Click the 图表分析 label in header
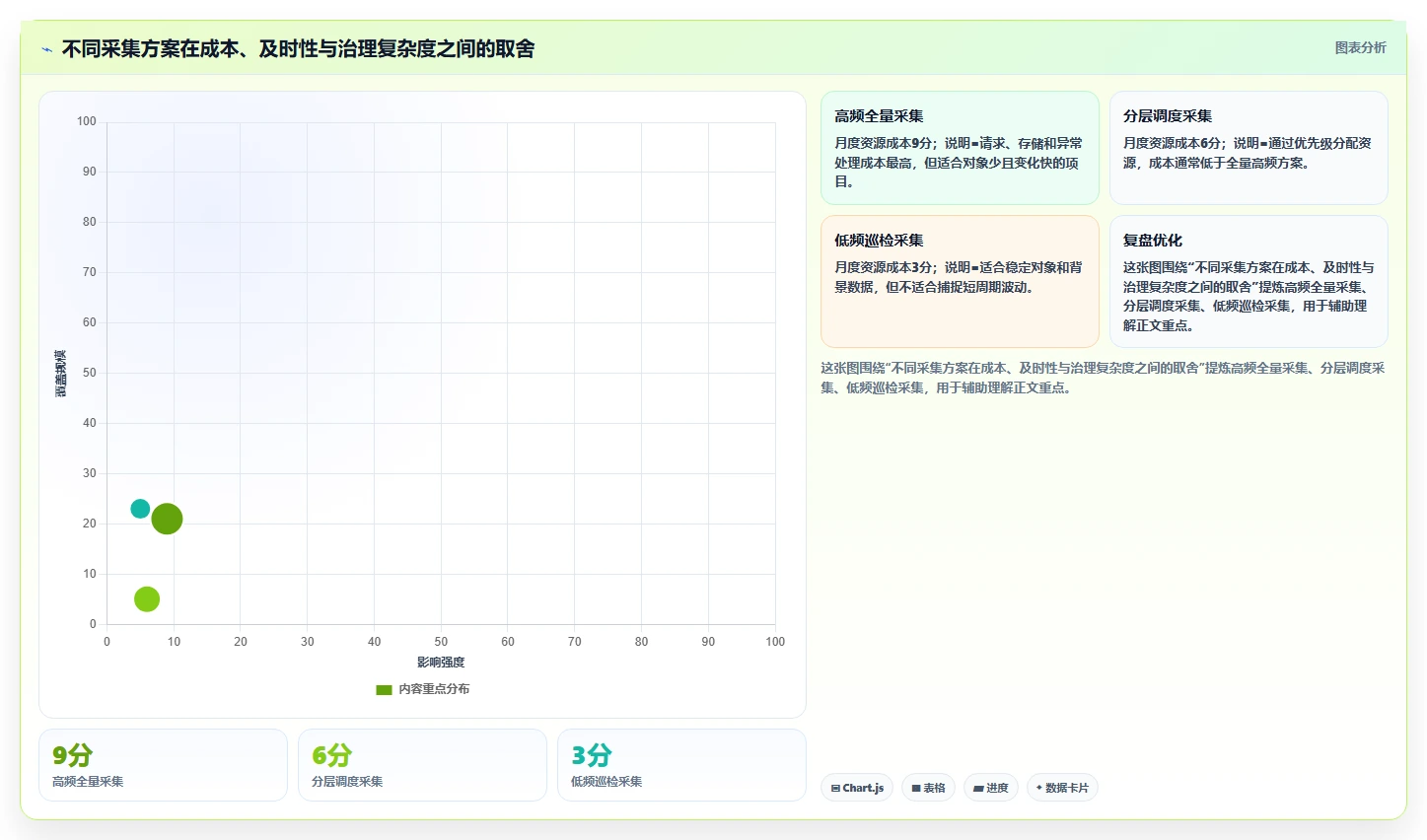1427x840 pixels. (1360, 47)
